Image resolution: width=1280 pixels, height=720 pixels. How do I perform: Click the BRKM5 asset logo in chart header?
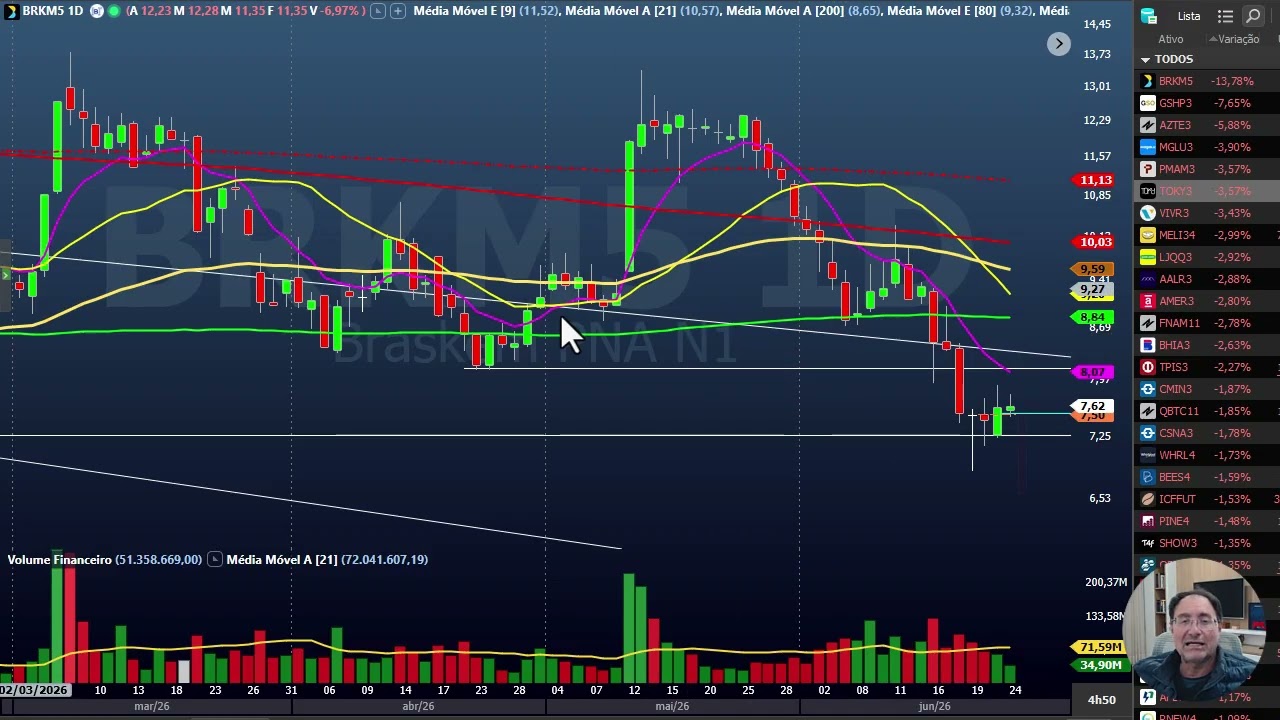tap(10, 11)
